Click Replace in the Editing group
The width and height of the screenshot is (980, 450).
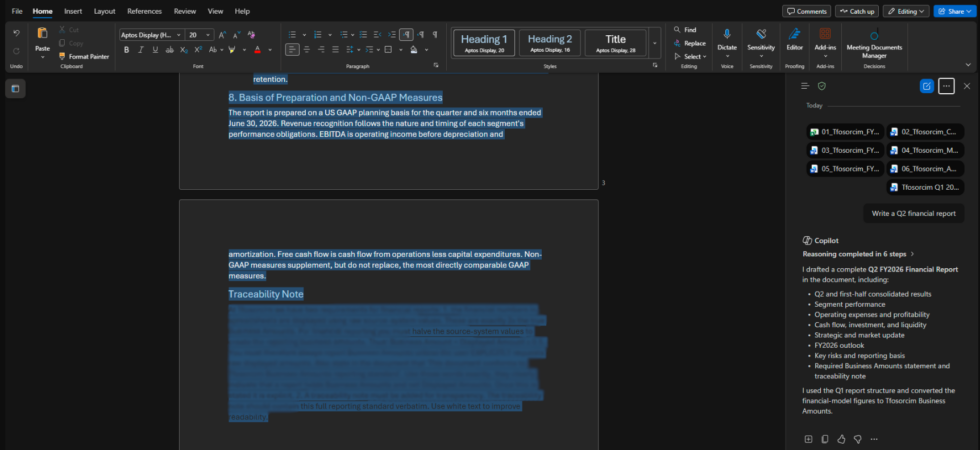(x=689, y=43)
